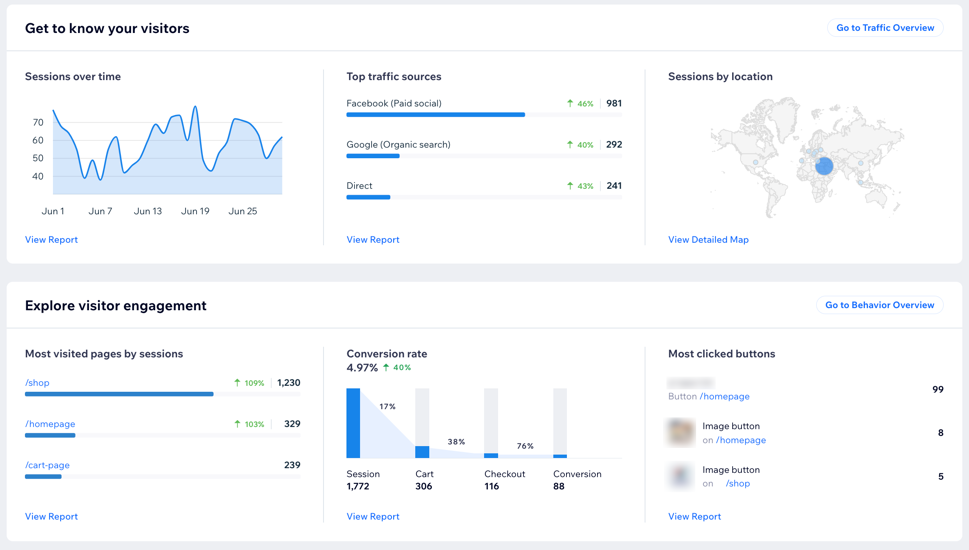969x550 pixels.
Task: Click the 99 clicks count in Most clicked buttons
Action: [937, 389]
